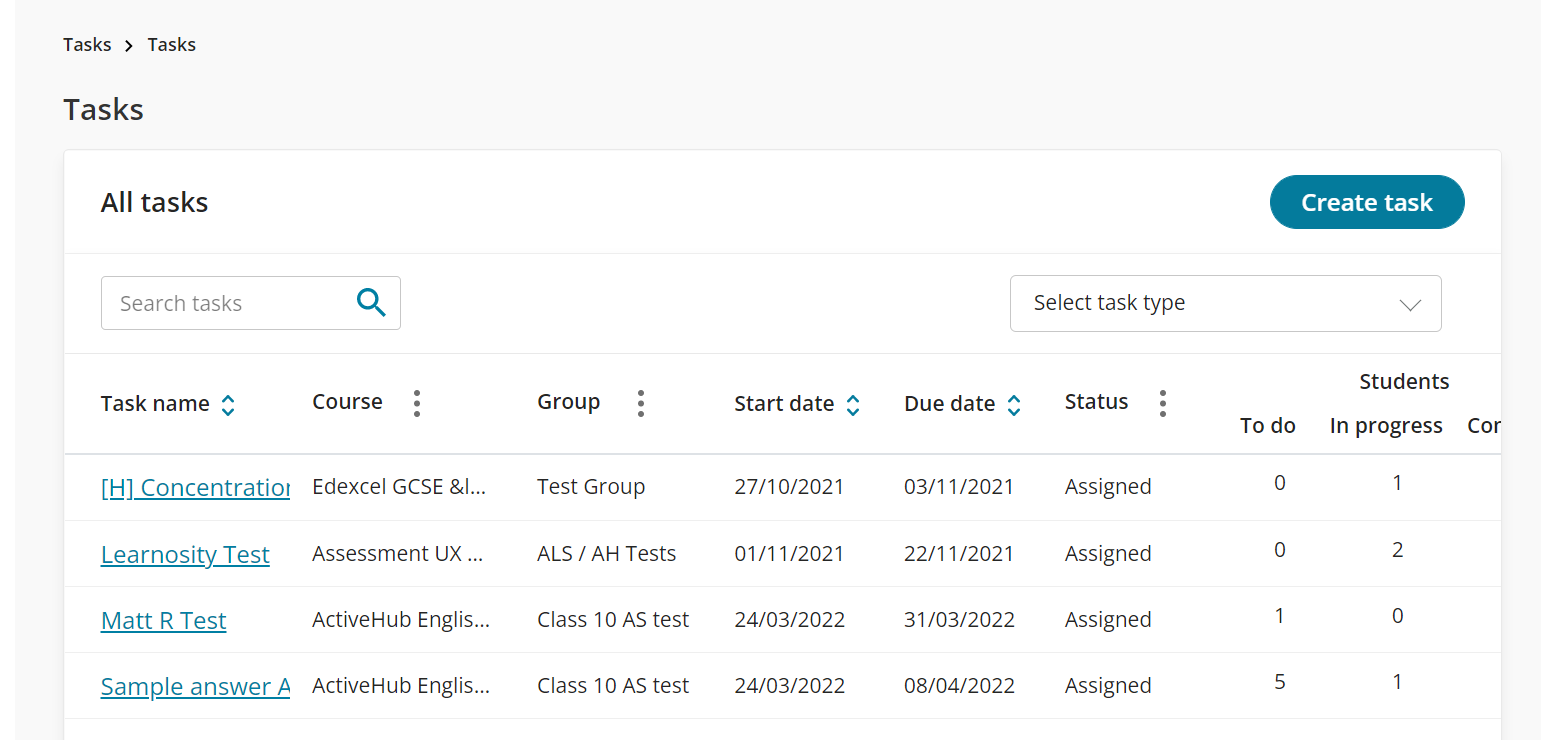Sort tasks by Due date
1541x740 pixels.
1014,404
